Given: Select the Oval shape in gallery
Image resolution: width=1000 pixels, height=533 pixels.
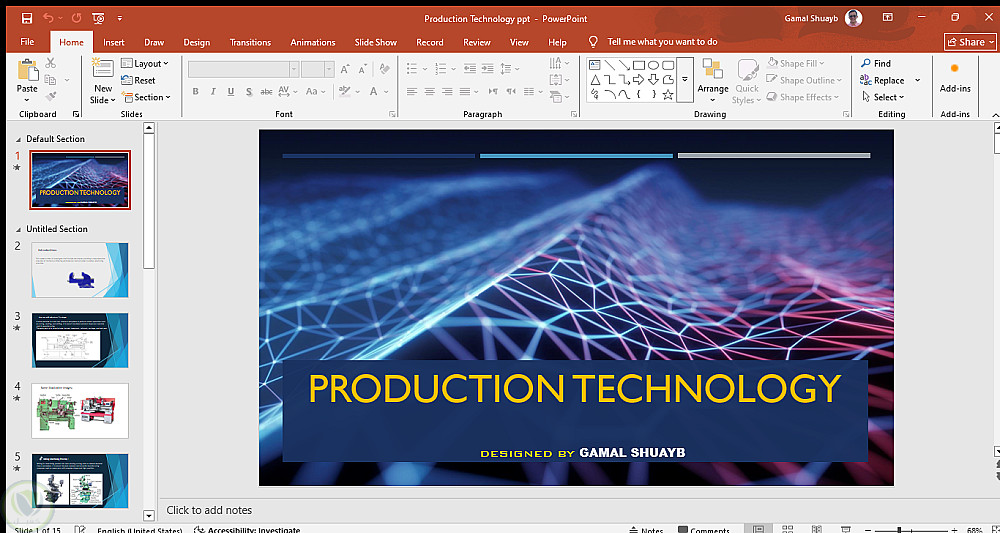Looking at the screenshot, I should [654, 65].
